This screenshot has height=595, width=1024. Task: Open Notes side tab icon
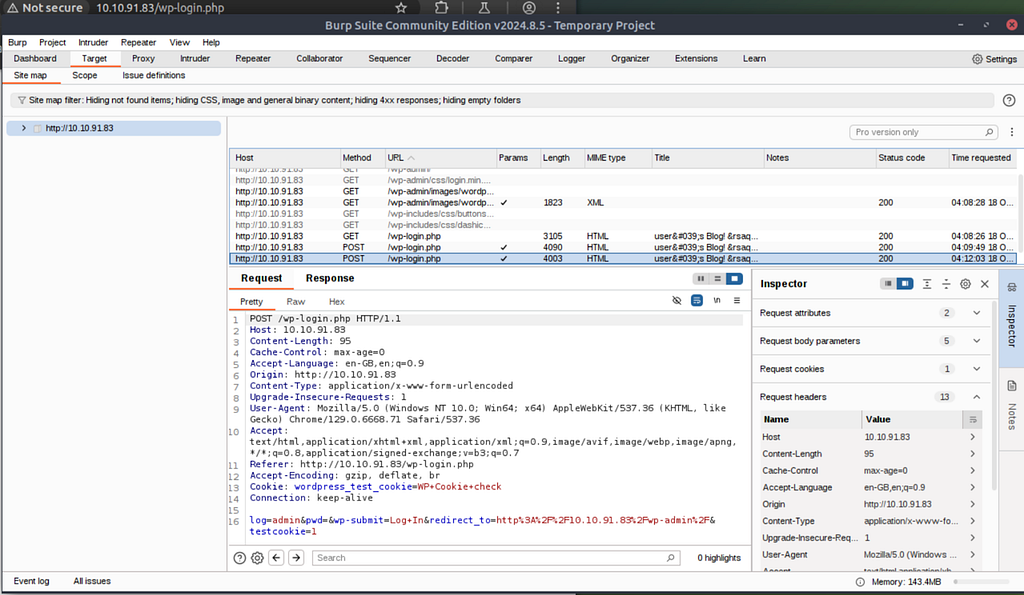pyautogui.click(x=1012, y=385)
